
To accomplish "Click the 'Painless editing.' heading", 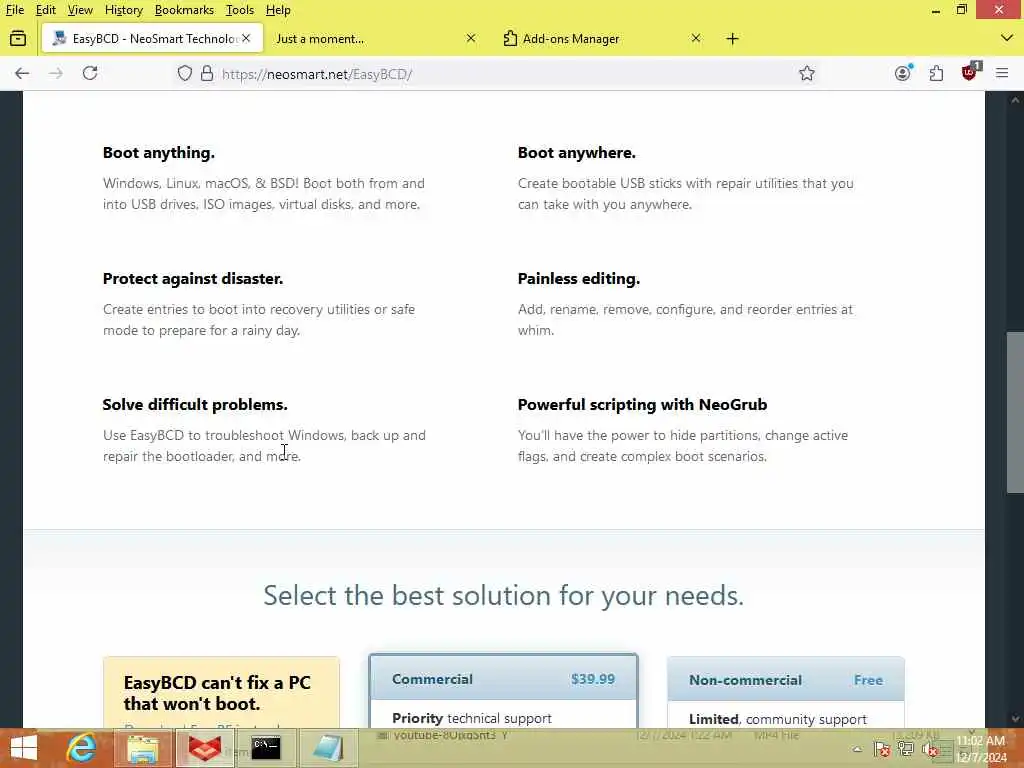I will [579, 279].
